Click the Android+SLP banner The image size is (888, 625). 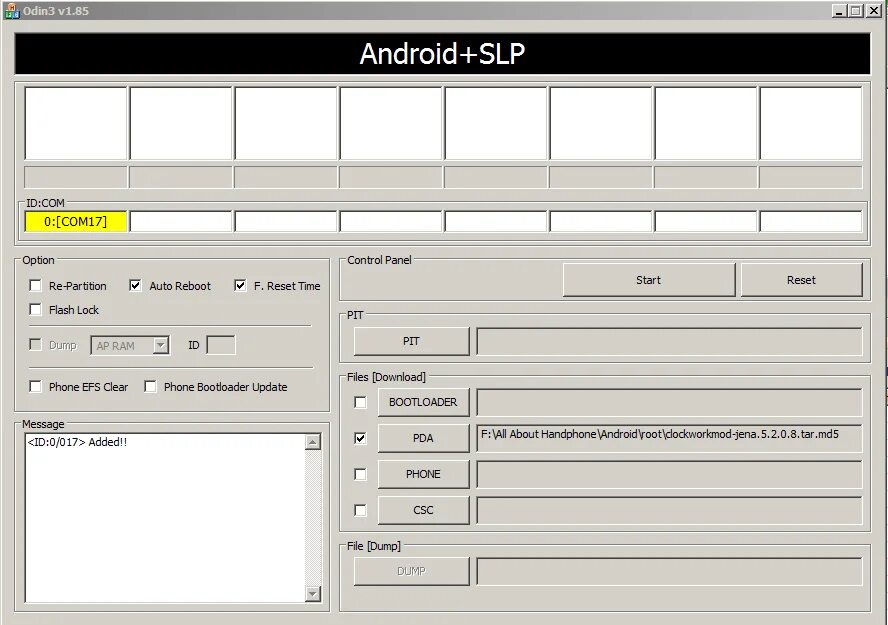tap(442, 54)
